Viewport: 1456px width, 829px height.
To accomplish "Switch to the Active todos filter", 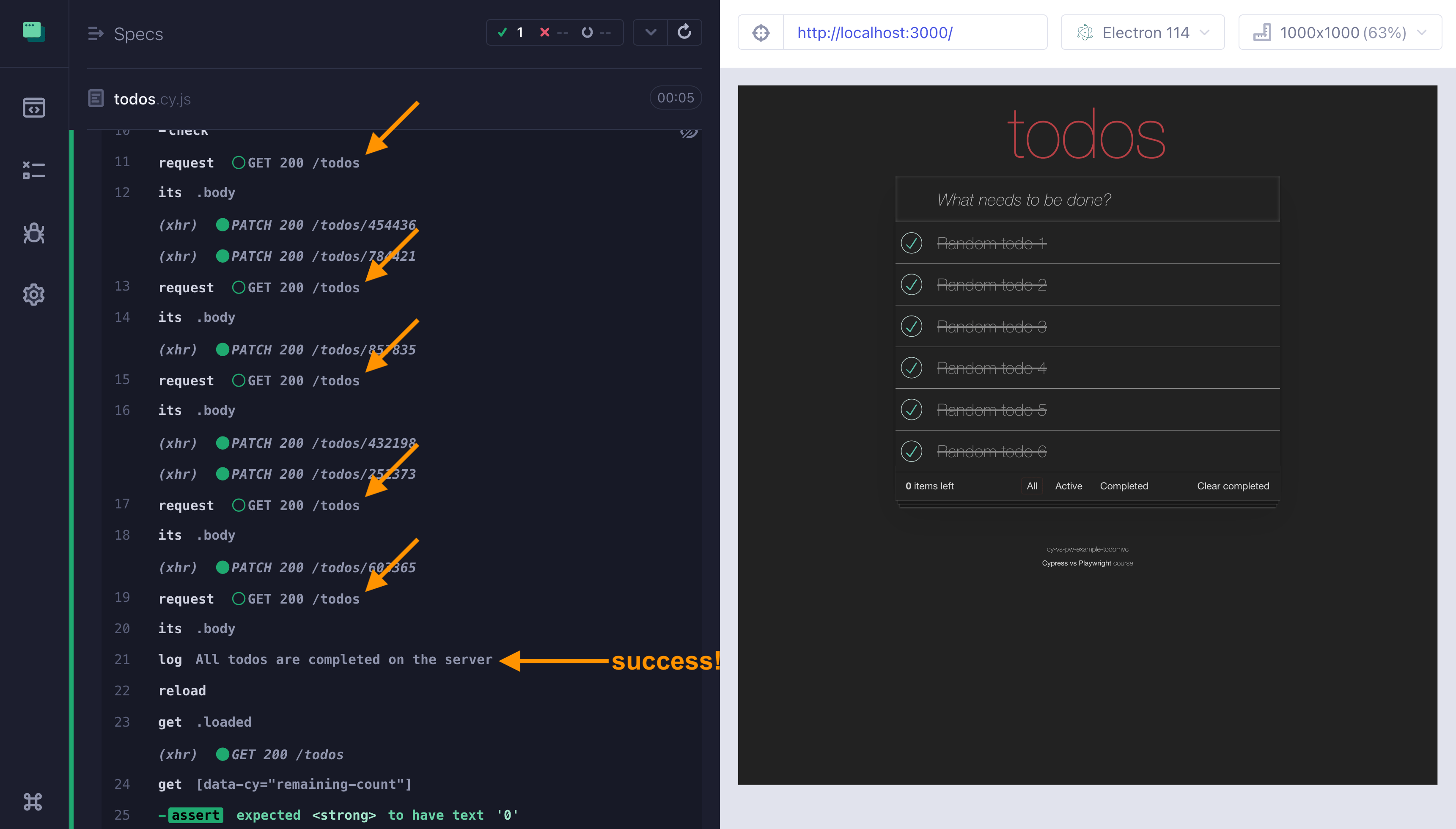I will tap(1068, 486).
